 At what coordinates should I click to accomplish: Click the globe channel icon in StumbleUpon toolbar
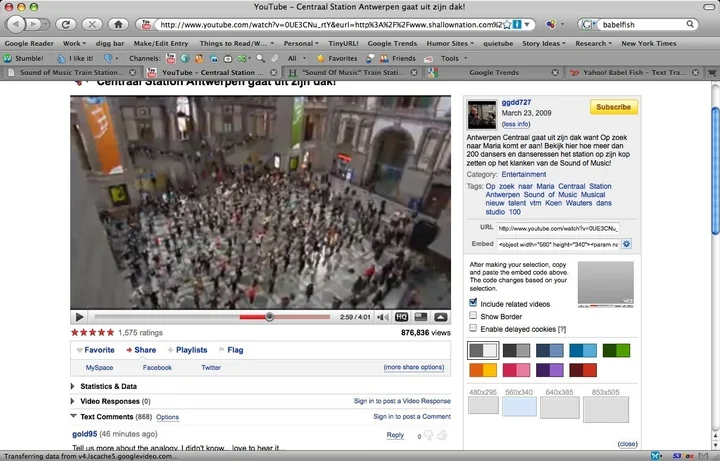point(185,58)
